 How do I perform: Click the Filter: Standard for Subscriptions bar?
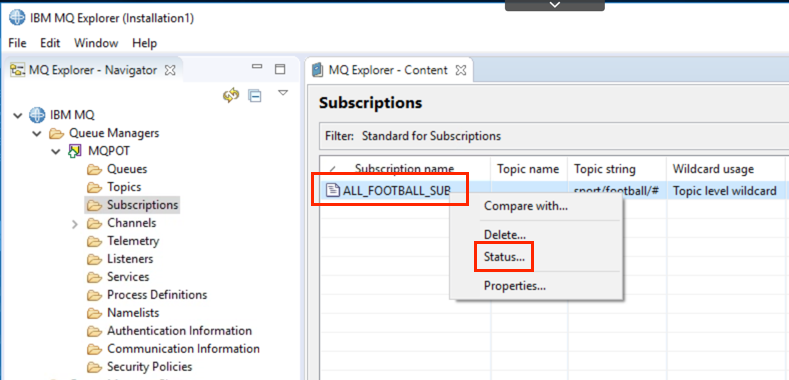(x=554, y=136)
